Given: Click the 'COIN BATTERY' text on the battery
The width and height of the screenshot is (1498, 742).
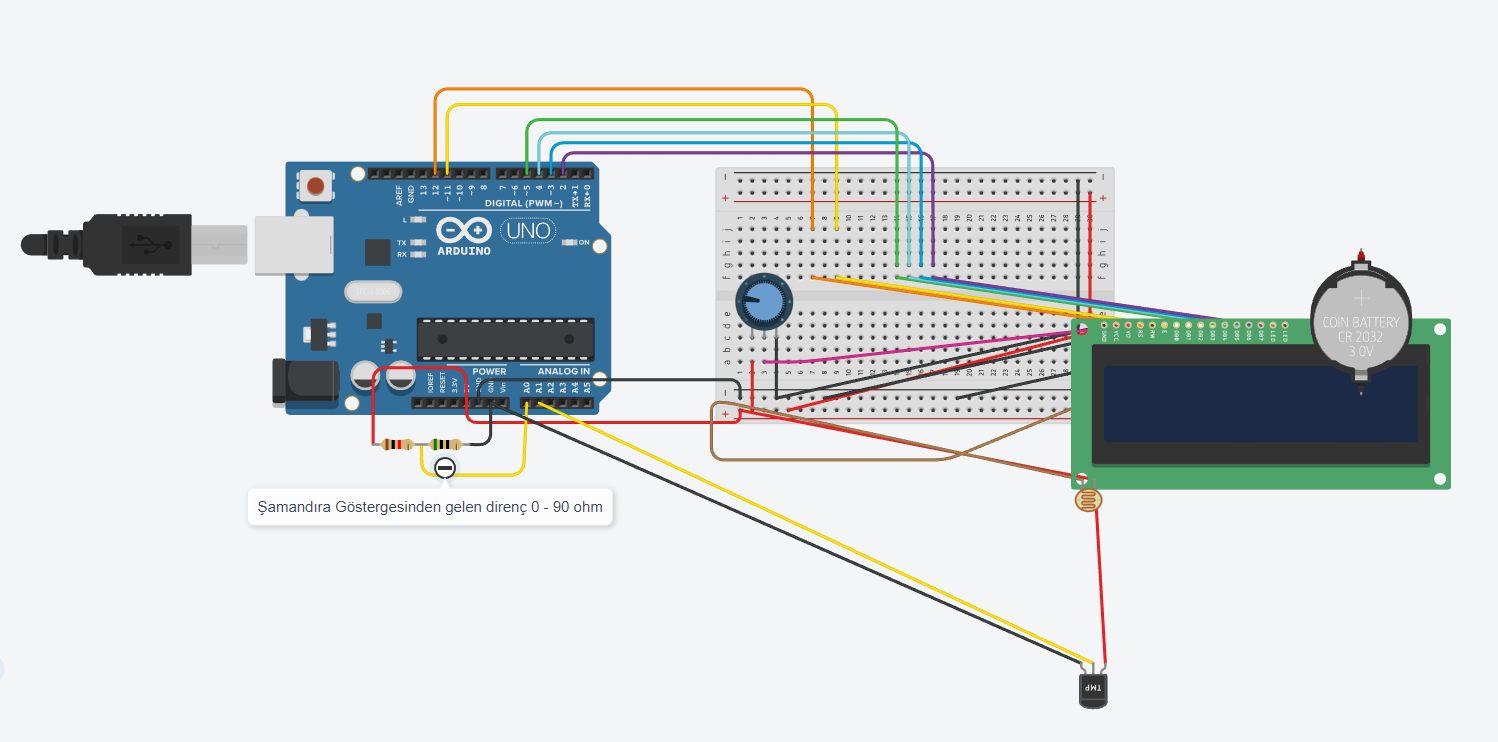Looking at the screenshot, I should coord(1362,322).
